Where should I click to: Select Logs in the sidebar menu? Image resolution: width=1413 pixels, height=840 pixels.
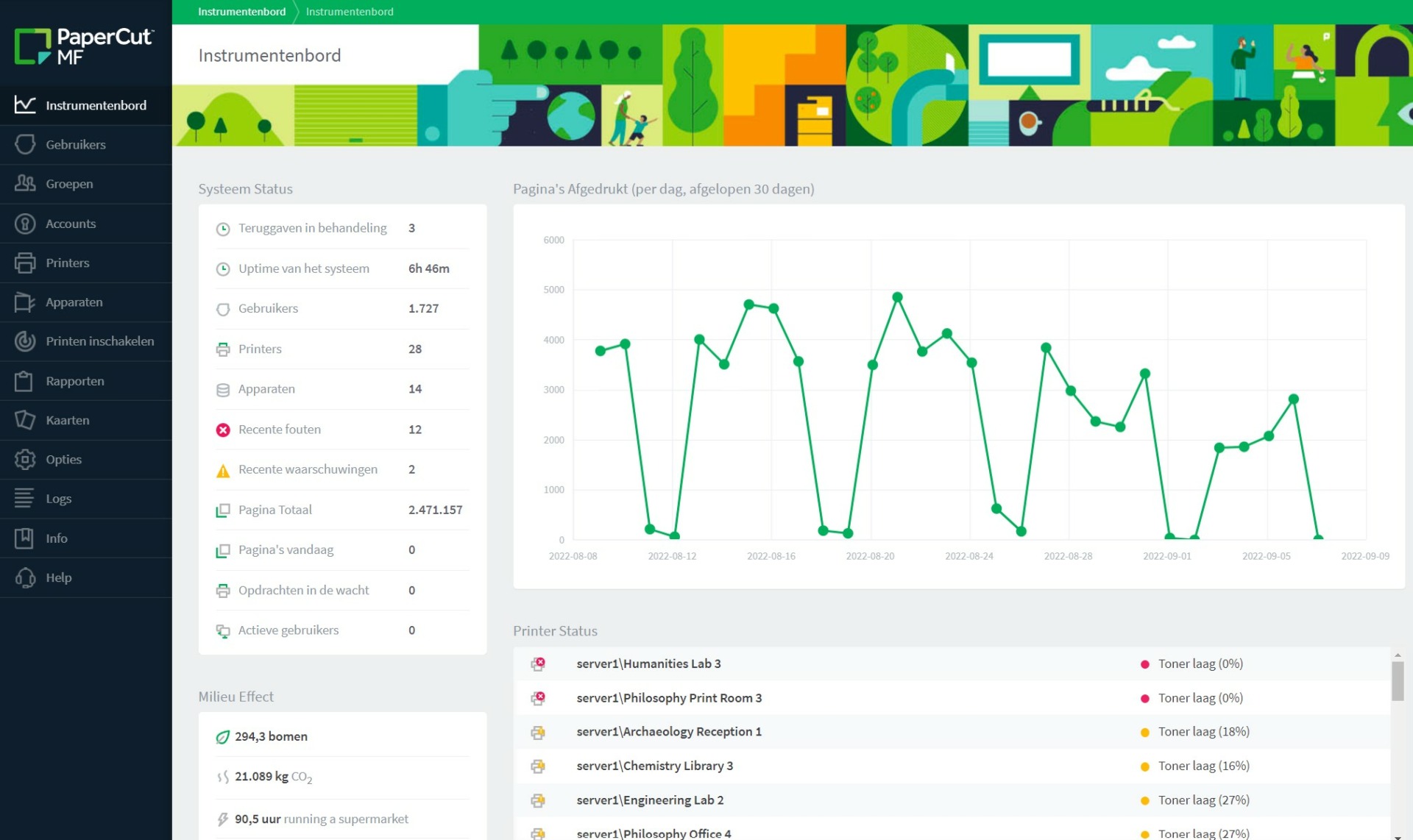pyautogui.click(x=57, y=498)
